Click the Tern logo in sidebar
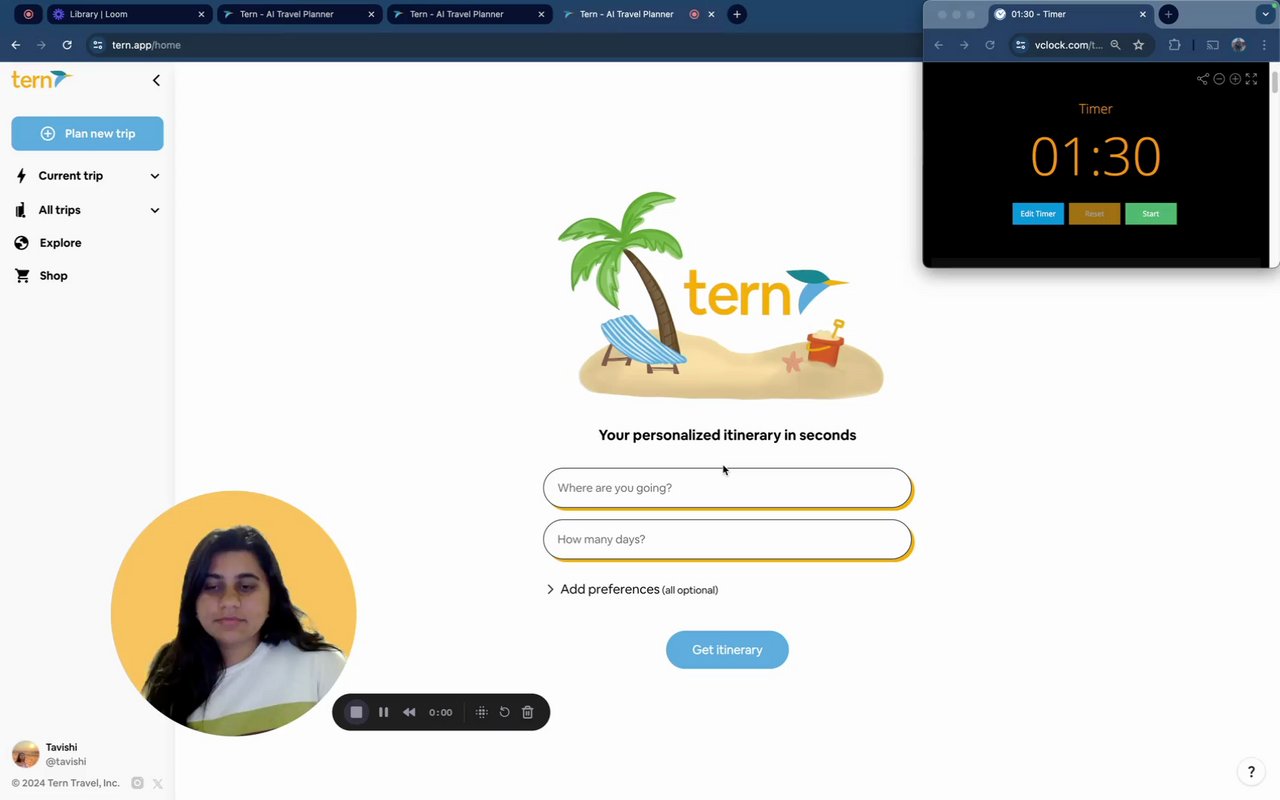Screen dimensions: 1280x800 click(x=42, y=80)
